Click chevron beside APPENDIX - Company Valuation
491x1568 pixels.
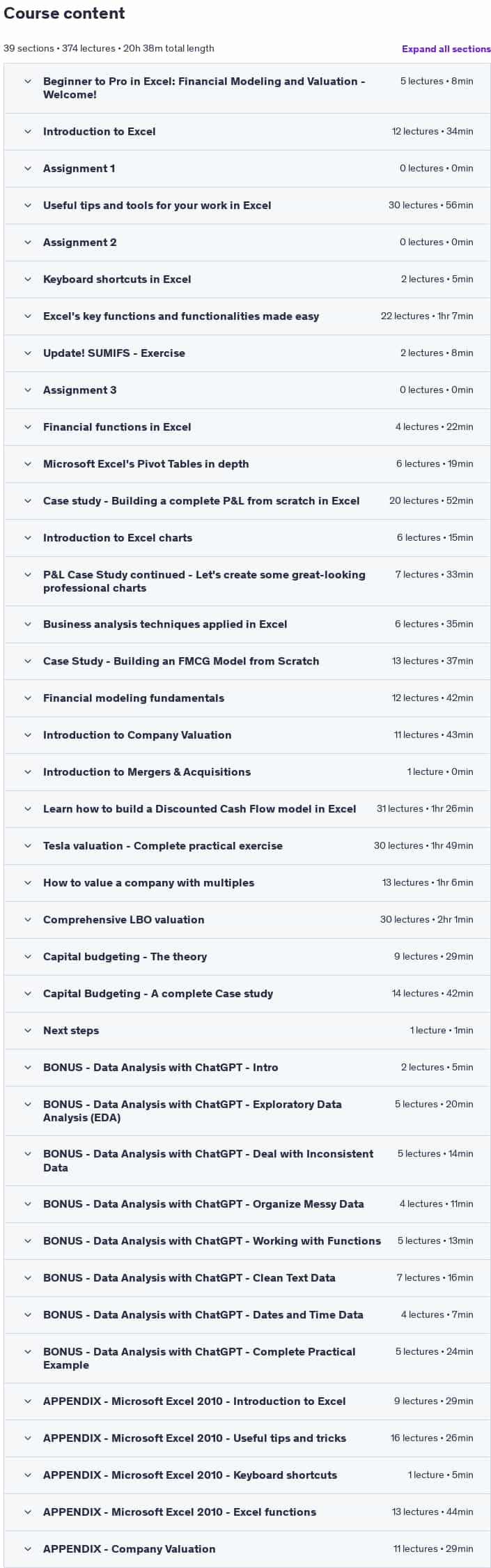pyautogui.click(x=28, y=1548)
